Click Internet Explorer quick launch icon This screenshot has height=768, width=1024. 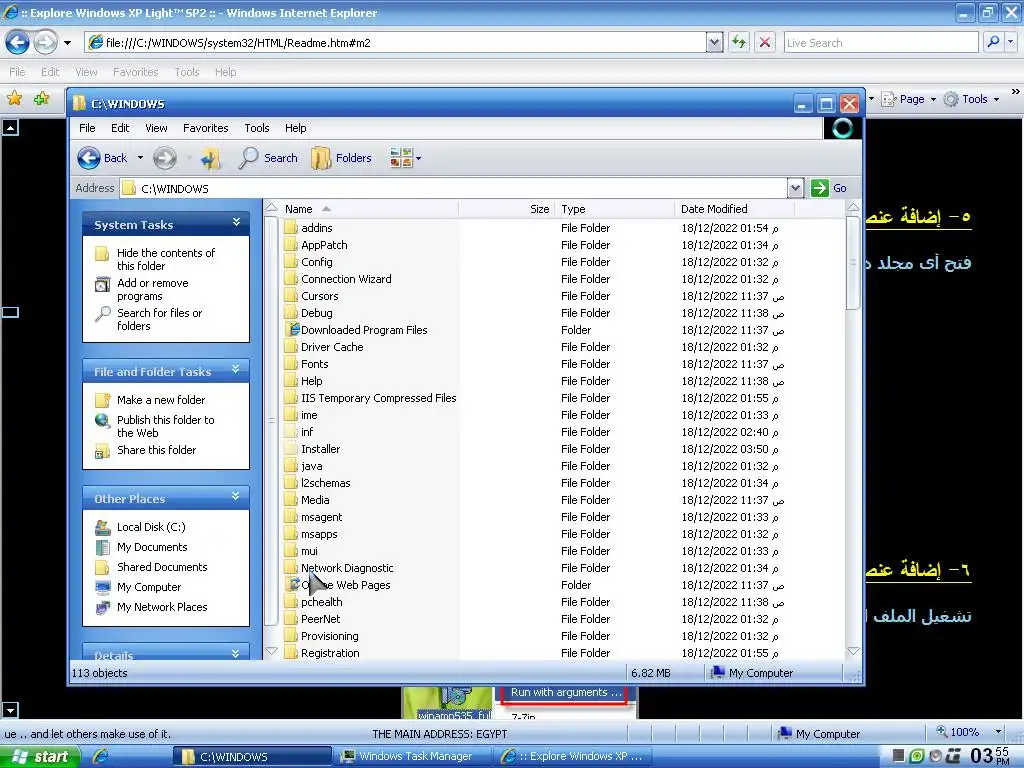click(x=100, y=756)
